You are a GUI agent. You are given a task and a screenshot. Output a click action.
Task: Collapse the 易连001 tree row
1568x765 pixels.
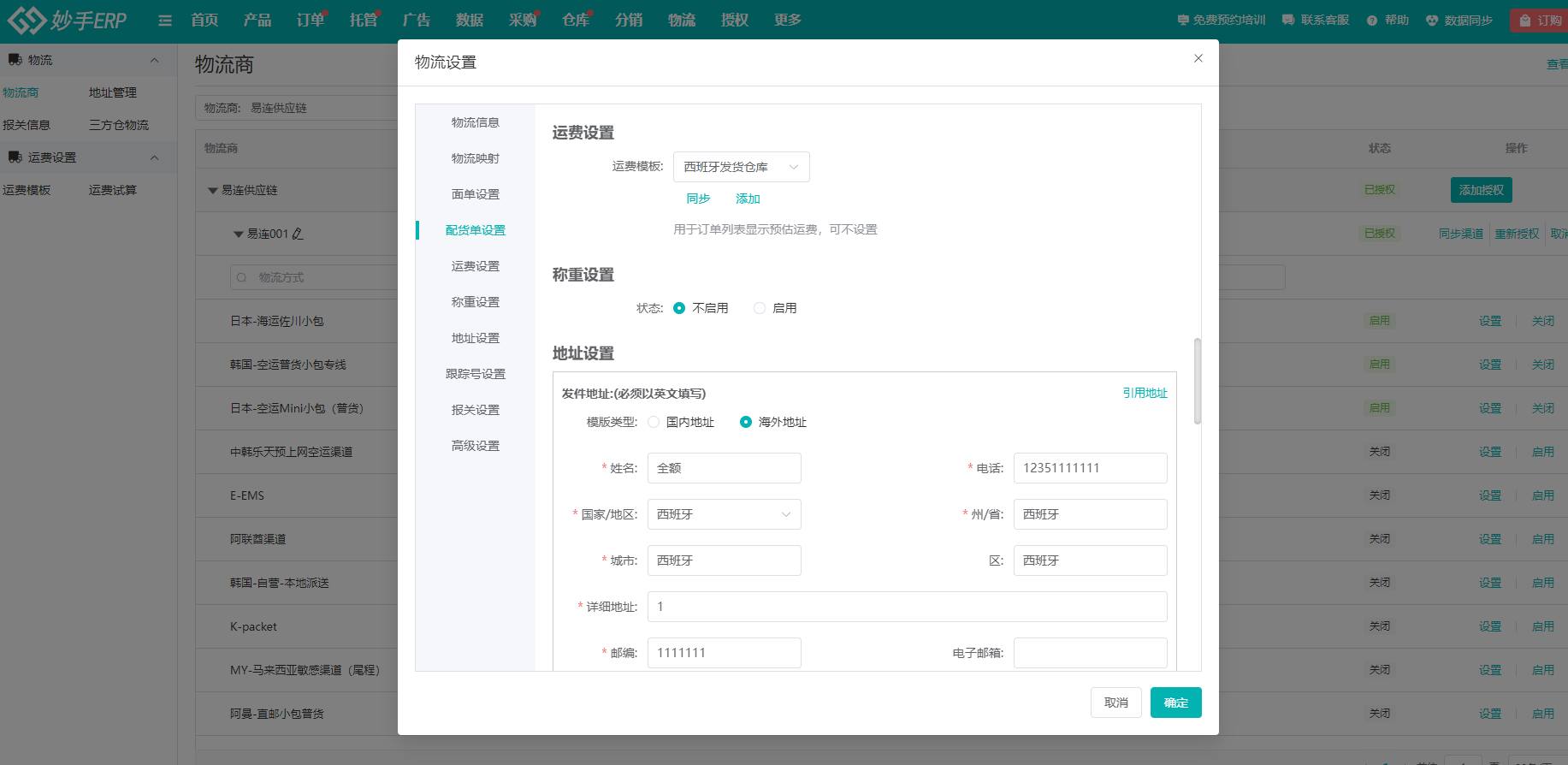coord(239,234)
